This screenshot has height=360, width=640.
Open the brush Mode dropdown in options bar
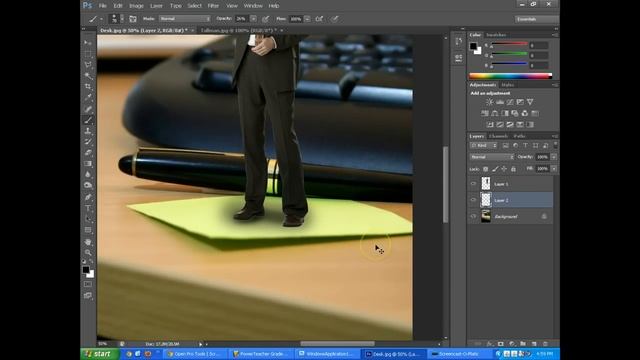pos(184,19)
